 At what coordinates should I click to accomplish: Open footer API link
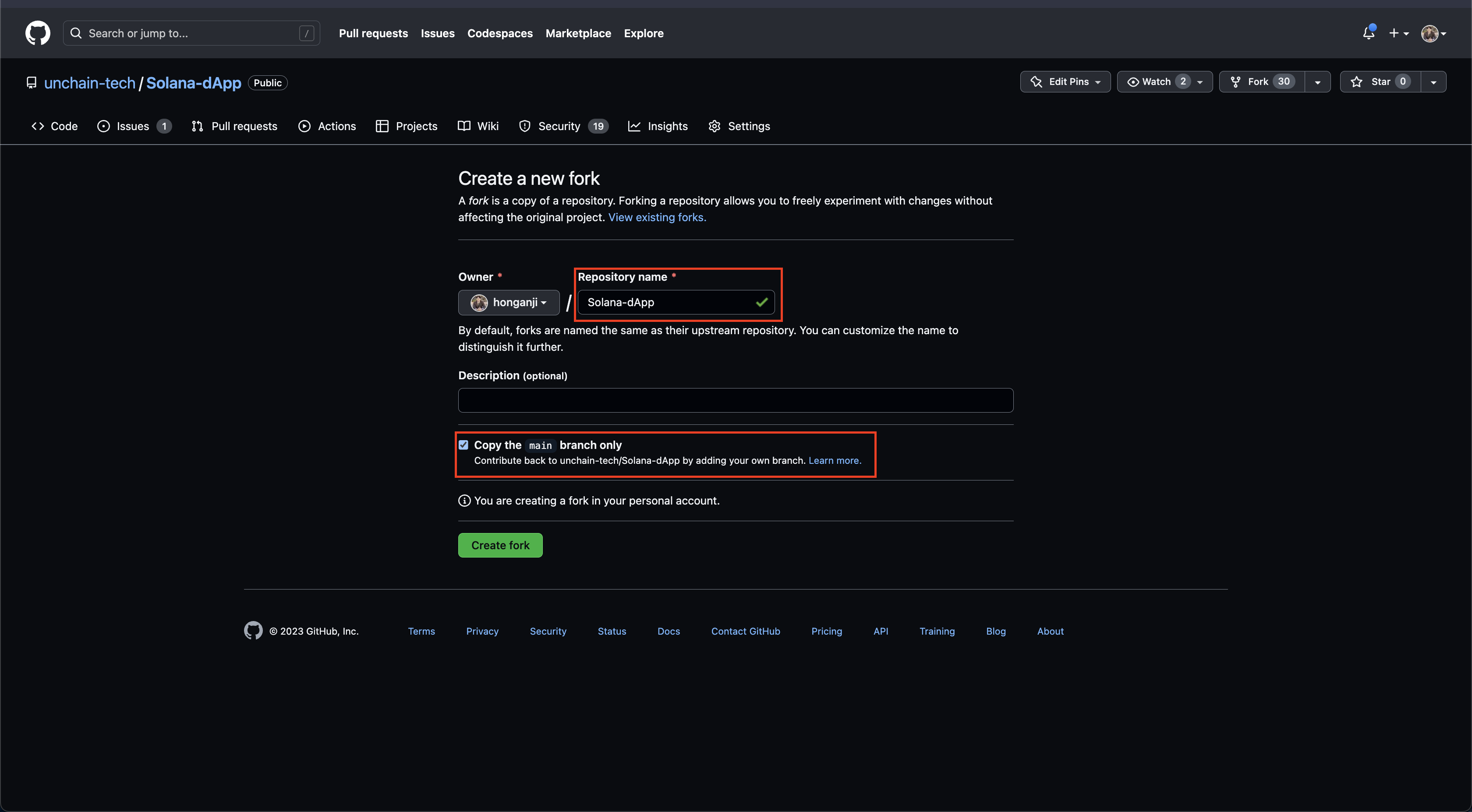coord(881,631)
